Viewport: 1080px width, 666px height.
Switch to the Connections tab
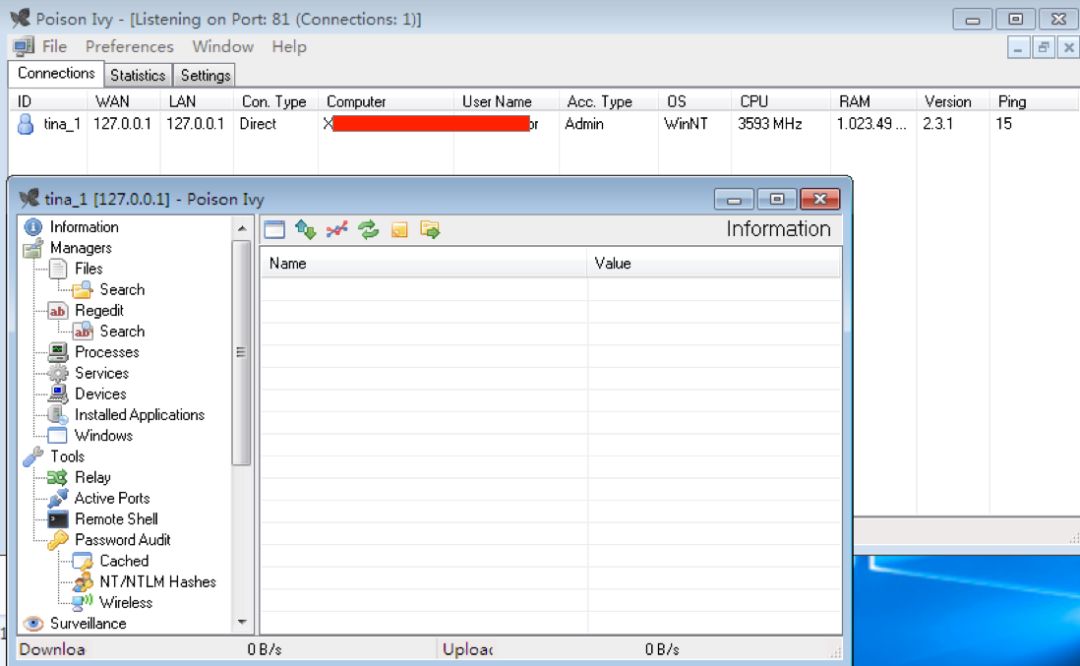point(56,73)
